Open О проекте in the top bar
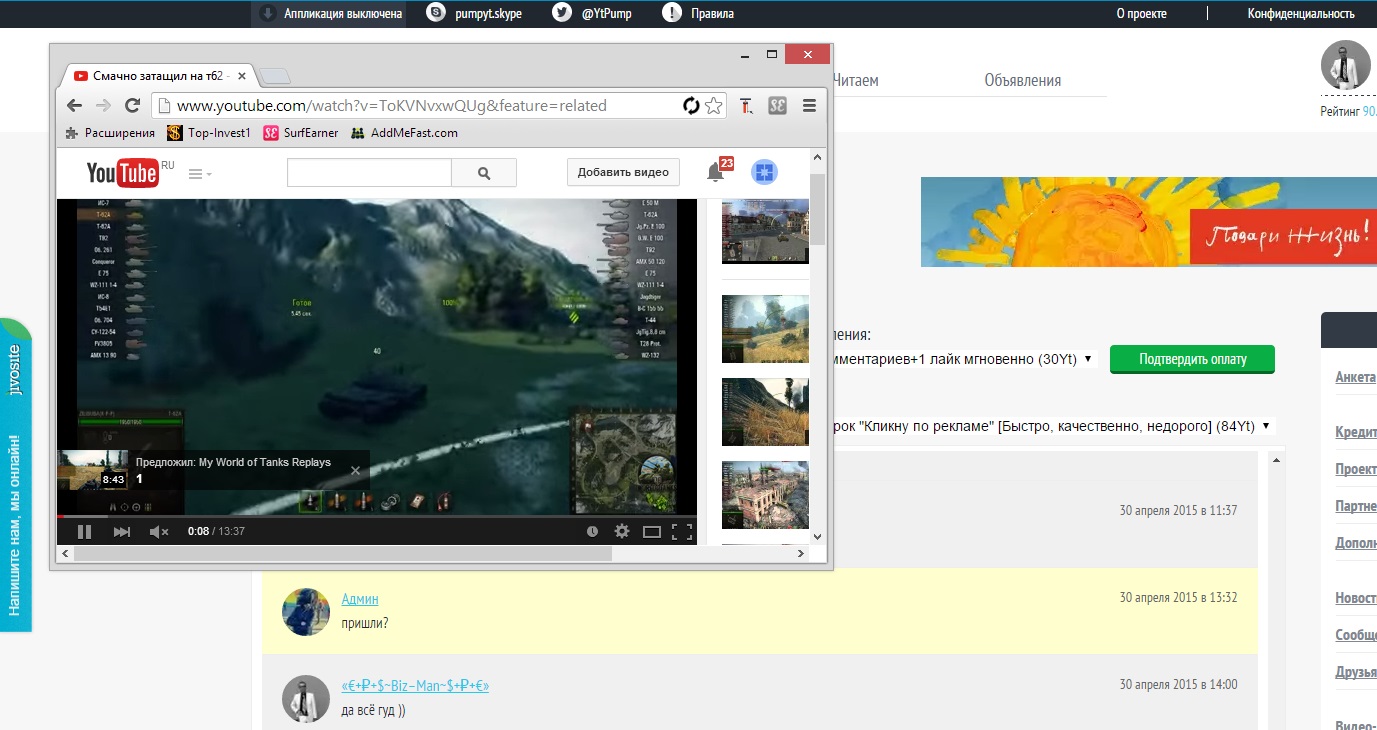1377x730 pixels. coord(1141,14)
